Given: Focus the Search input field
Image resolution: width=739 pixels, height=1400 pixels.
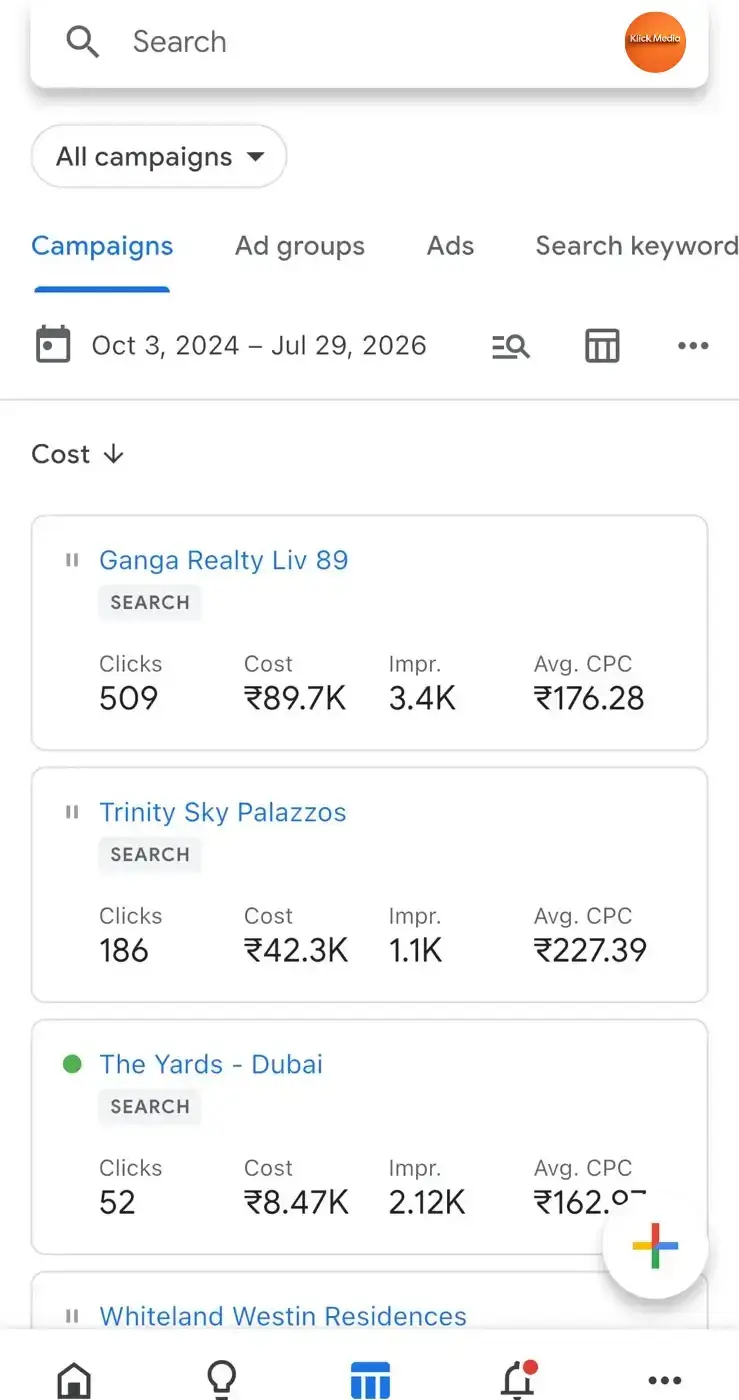Looking at the screenshot, I should pyautogui.click(x=369, y=42).
